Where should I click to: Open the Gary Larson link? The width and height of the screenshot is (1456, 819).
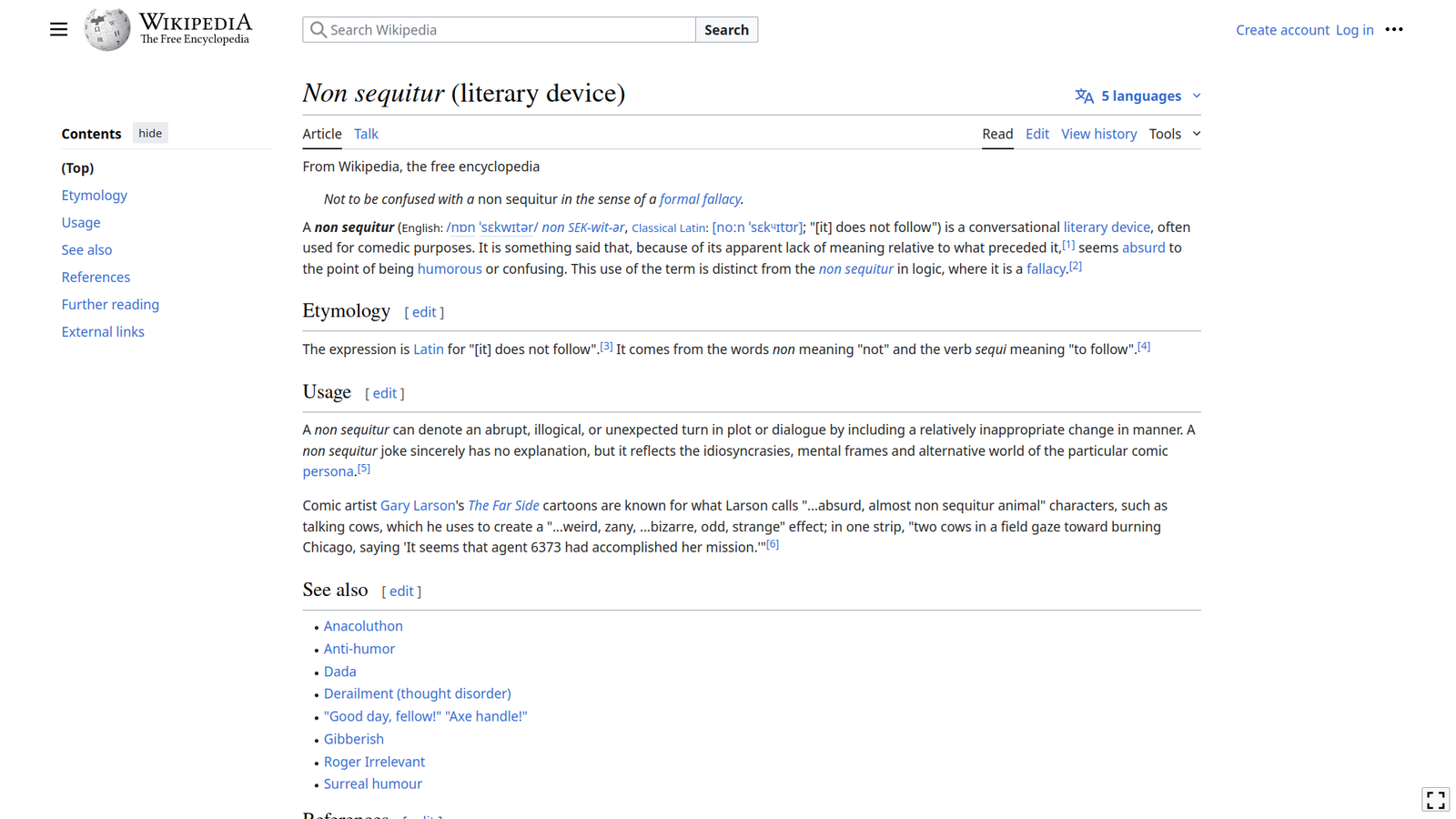point(418,505)
